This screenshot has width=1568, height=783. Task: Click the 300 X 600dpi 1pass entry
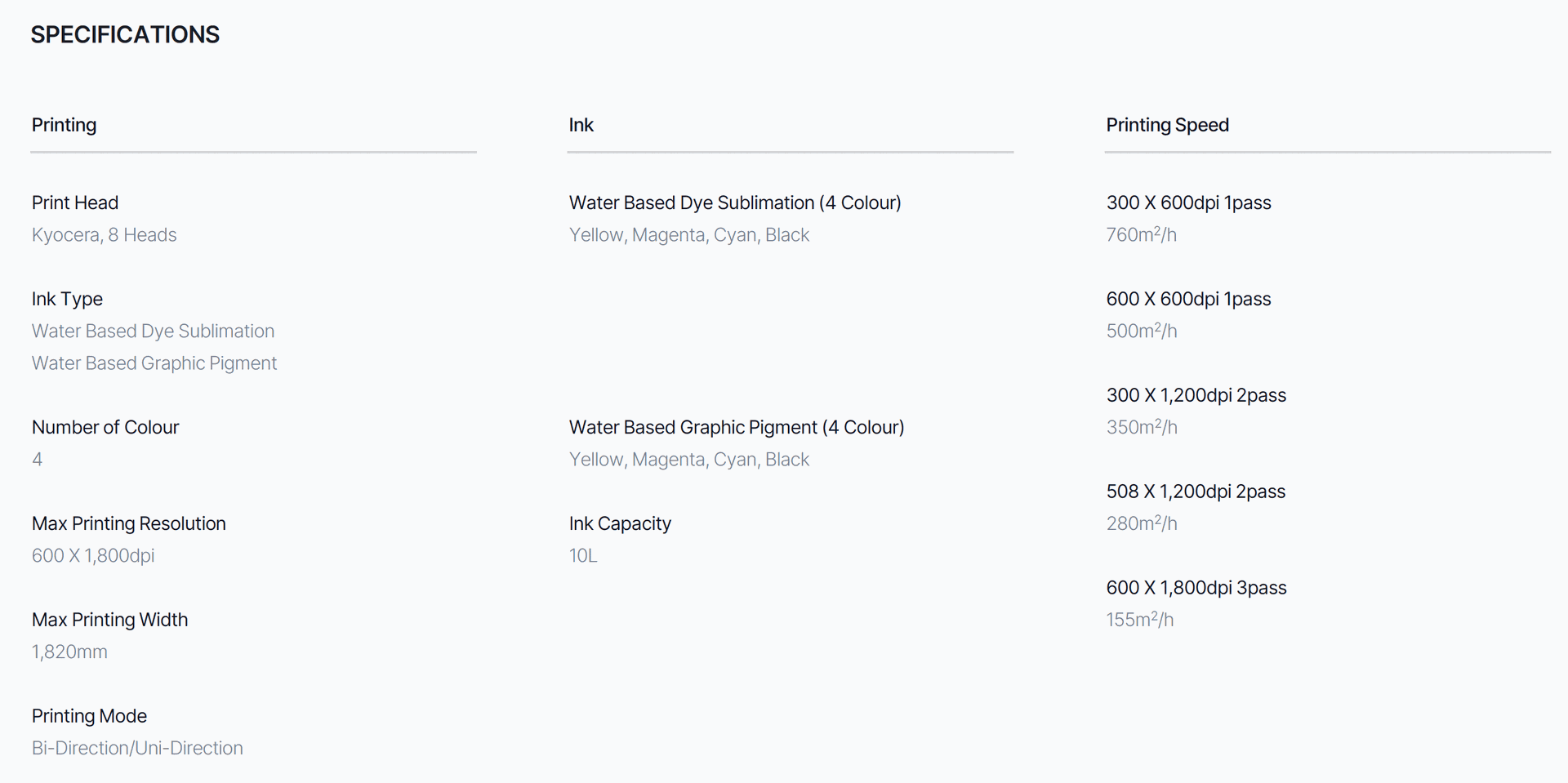pos(1188,202)
